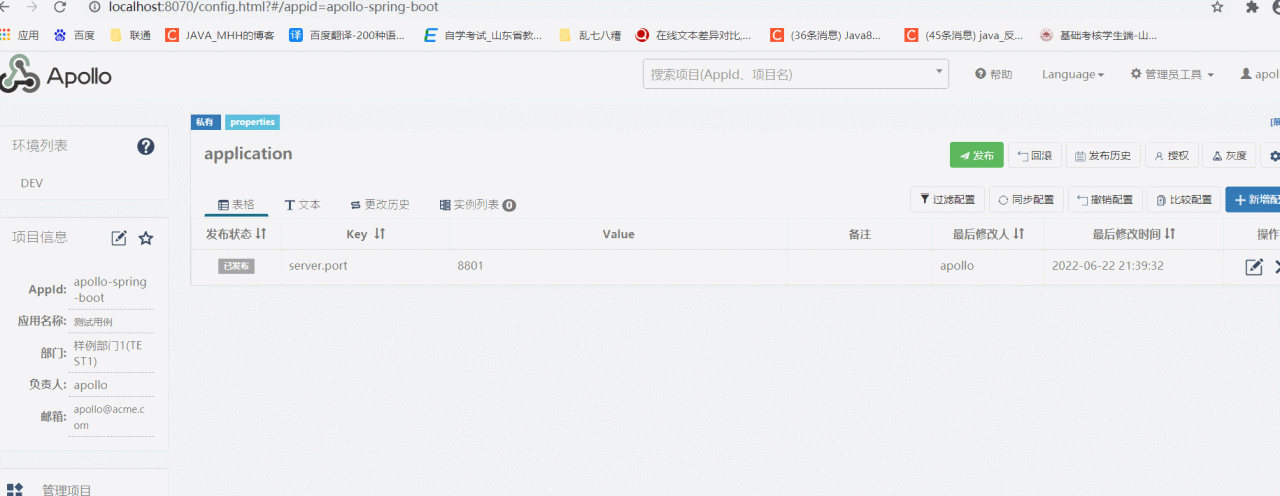Sort by 最后修改人 column
1280x496 pixels.
coord(1019,234)
